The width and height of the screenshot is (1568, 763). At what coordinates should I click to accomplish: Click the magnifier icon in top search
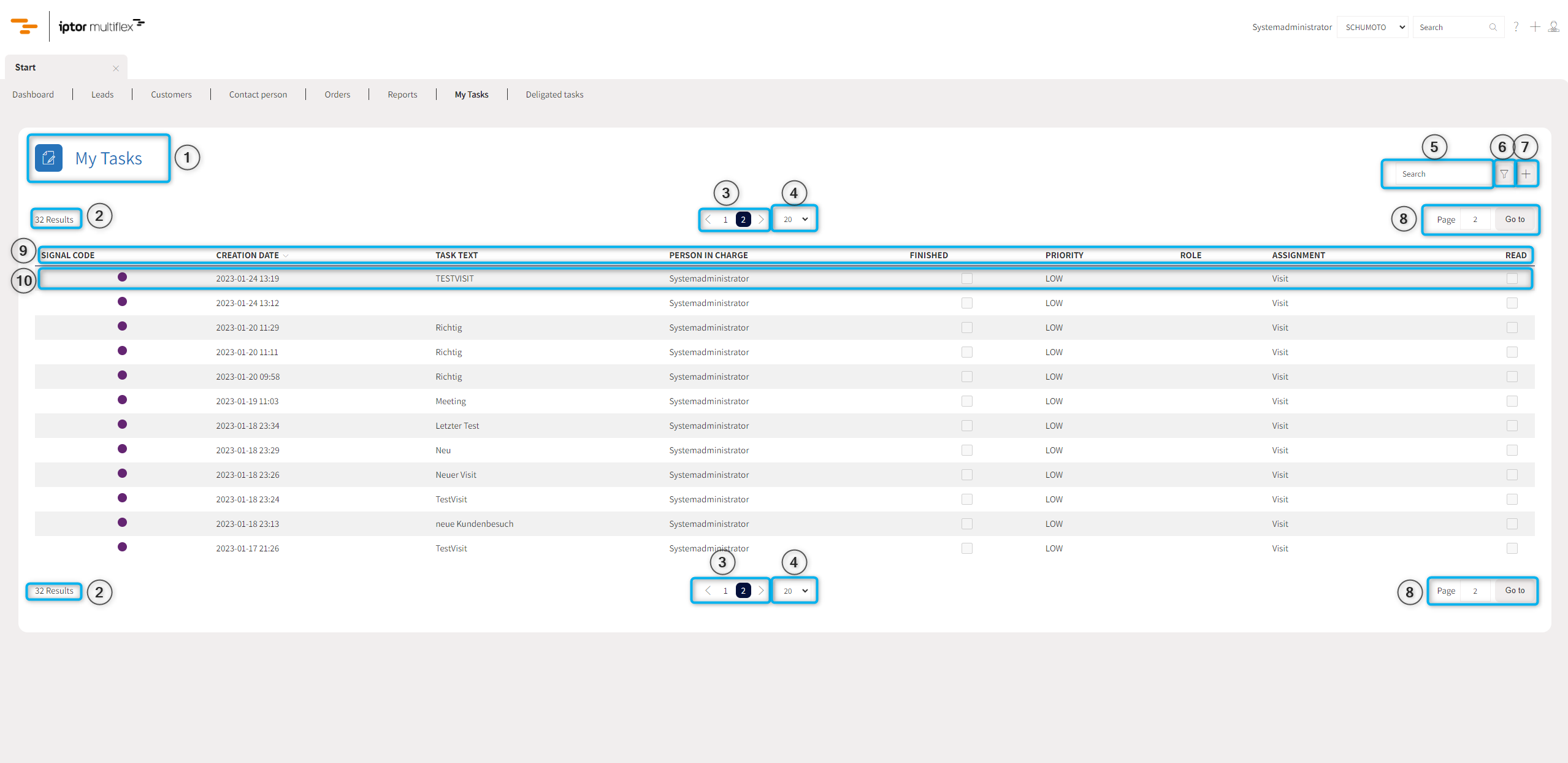tap(1493, 27)
